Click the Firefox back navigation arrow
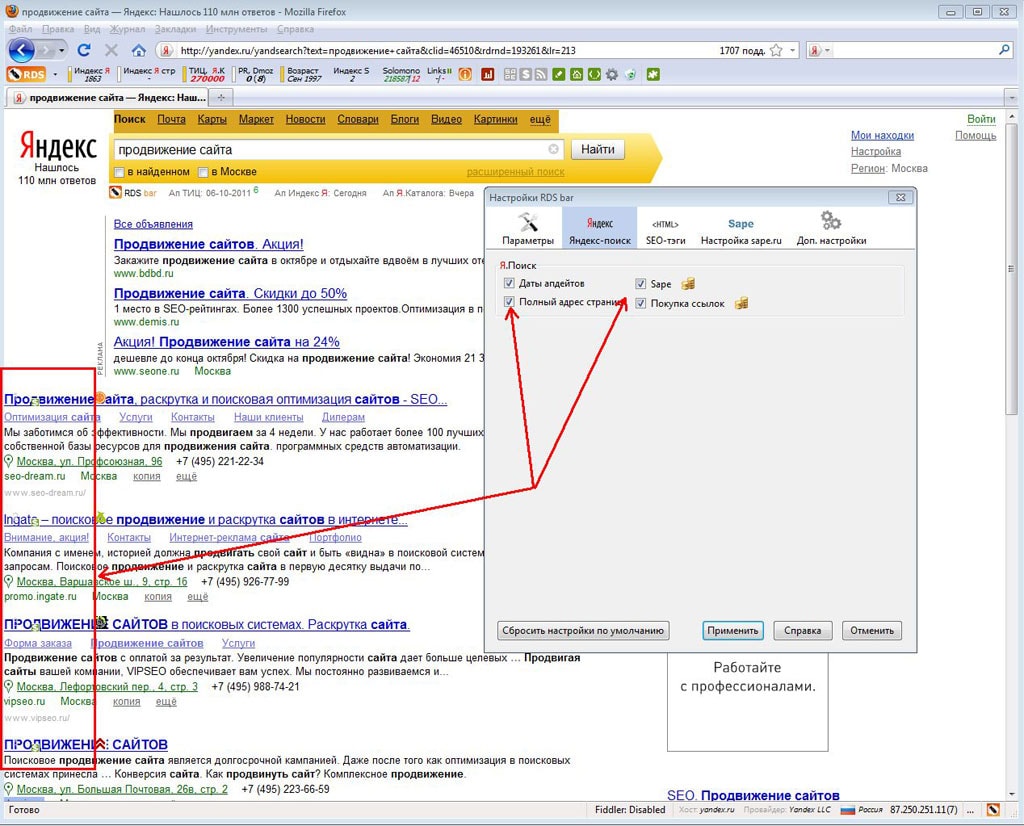Image resolution: width=1024 pixels, height=826 pixels. 21,50
